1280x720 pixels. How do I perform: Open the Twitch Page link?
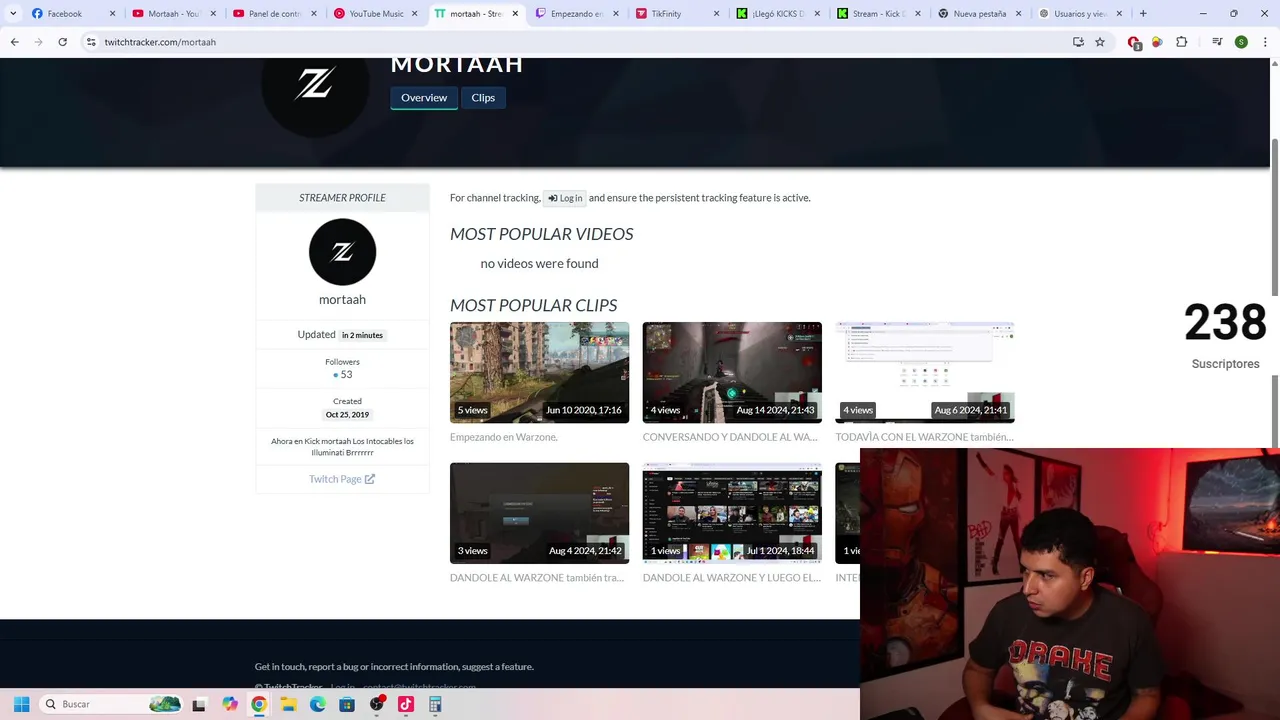pos(342,479)
